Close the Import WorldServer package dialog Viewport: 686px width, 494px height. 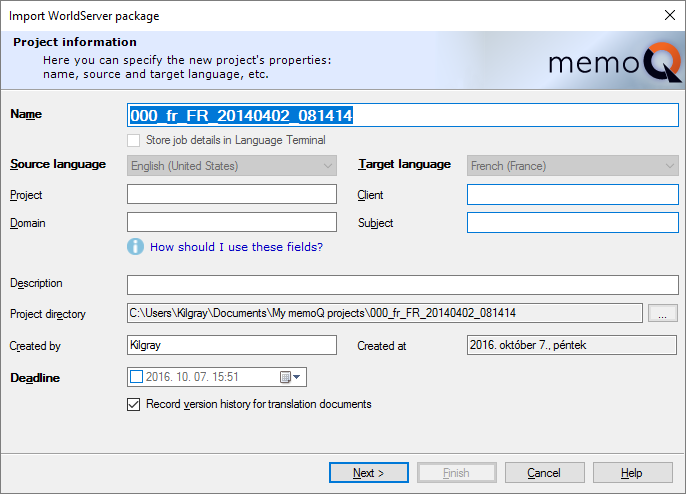click(669, 15)
